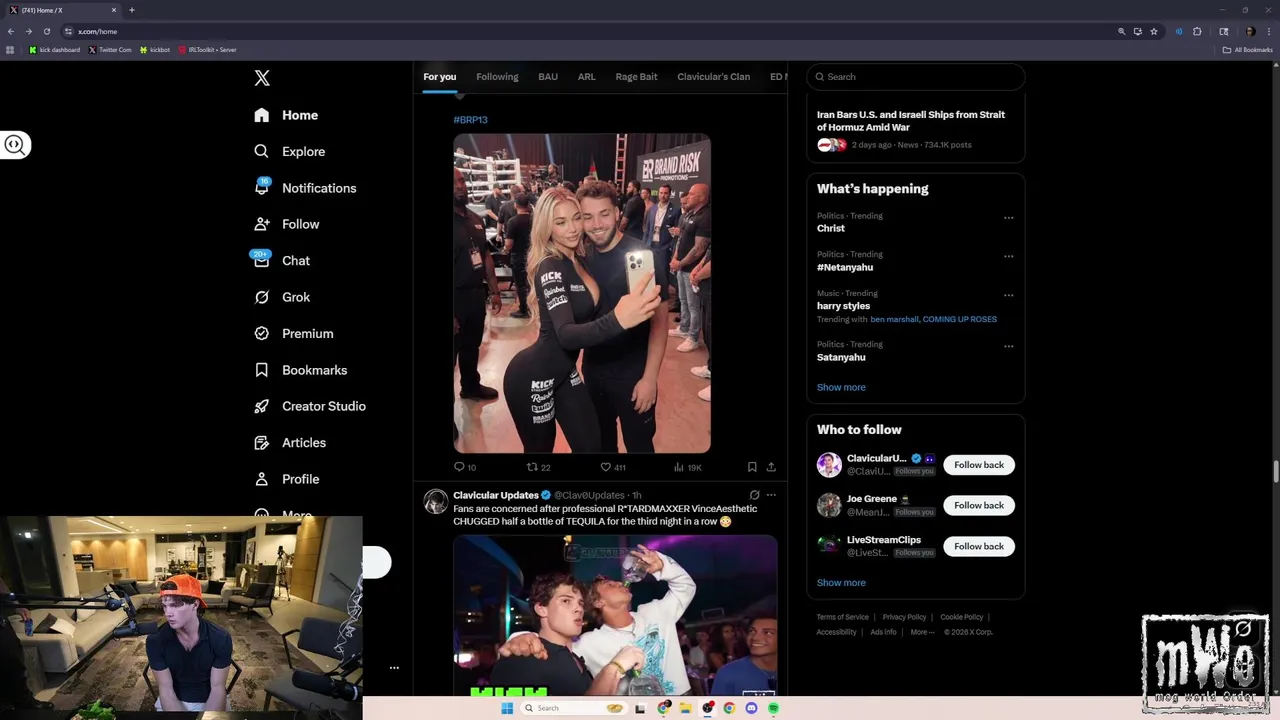Screen dimensions: 1280x720
Task: Go to Home in the sidebar
Action: pos(286,115)
